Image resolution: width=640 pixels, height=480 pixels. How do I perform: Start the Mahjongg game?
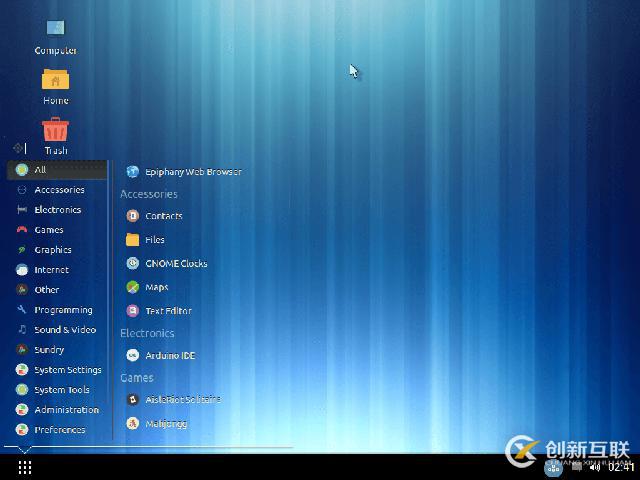point(165,423)
